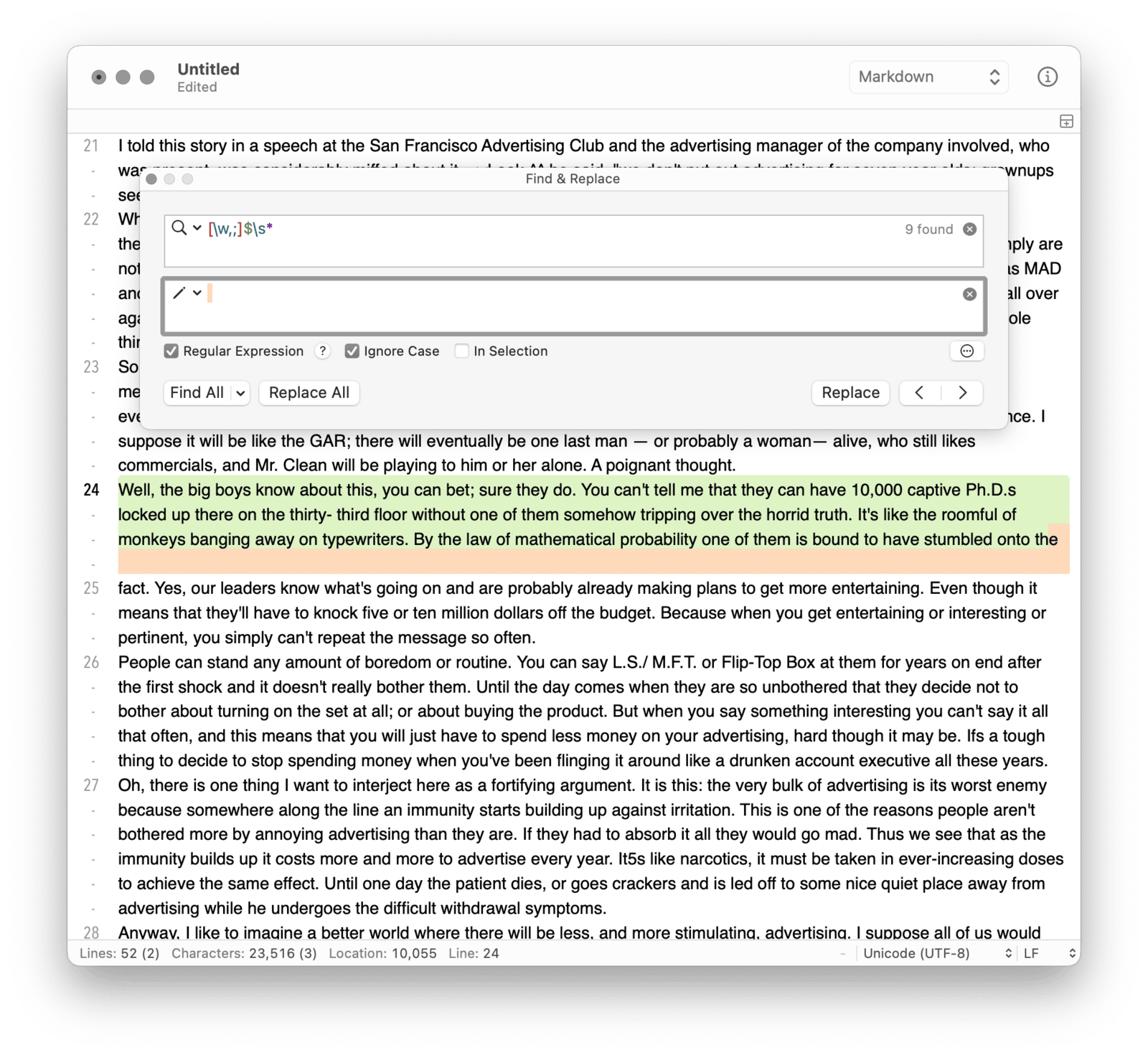Click text 'Well, the big boys know'
The height and width of the screenshot is (1055, 1148).
[x=207, y=490]
